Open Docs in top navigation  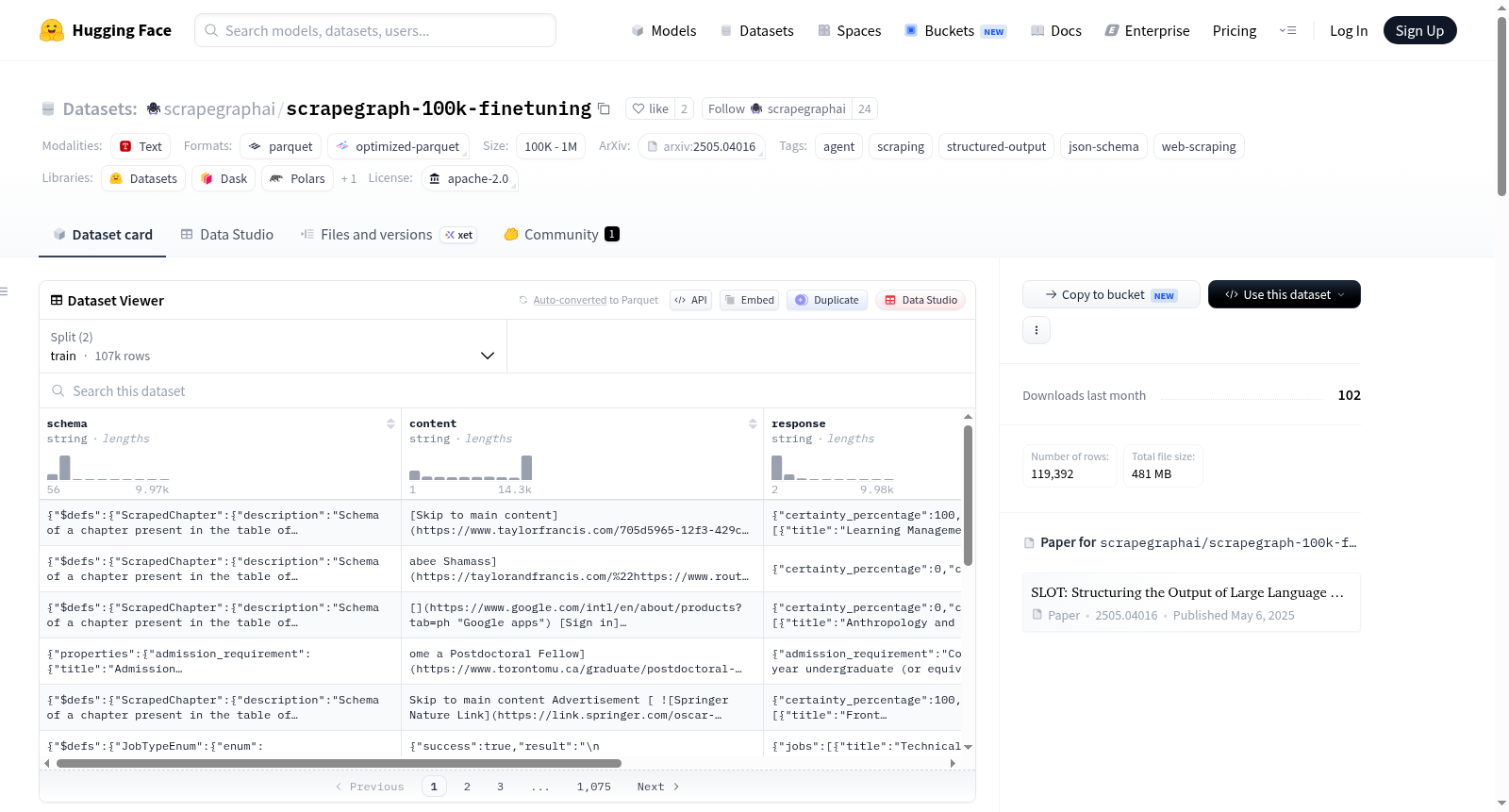pos(1056,30)
